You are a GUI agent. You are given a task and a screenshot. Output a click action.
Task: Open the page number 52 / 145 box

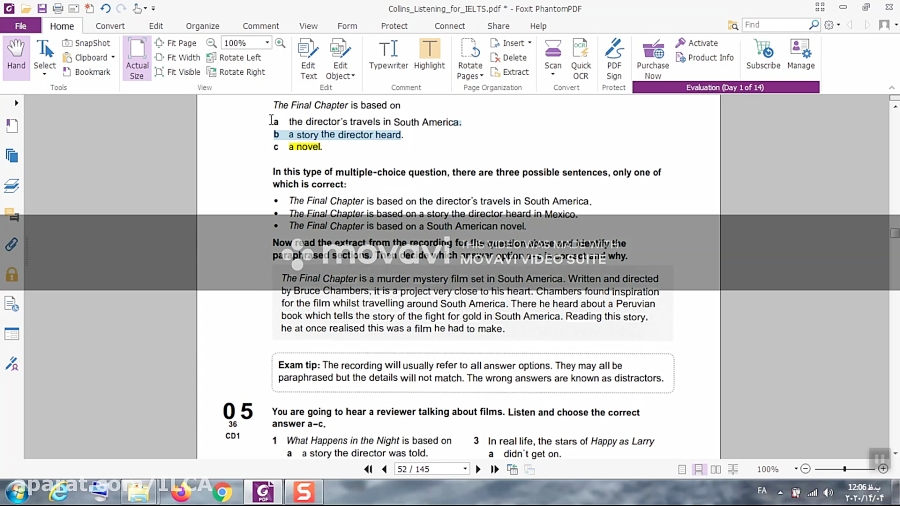click(431, 469)
